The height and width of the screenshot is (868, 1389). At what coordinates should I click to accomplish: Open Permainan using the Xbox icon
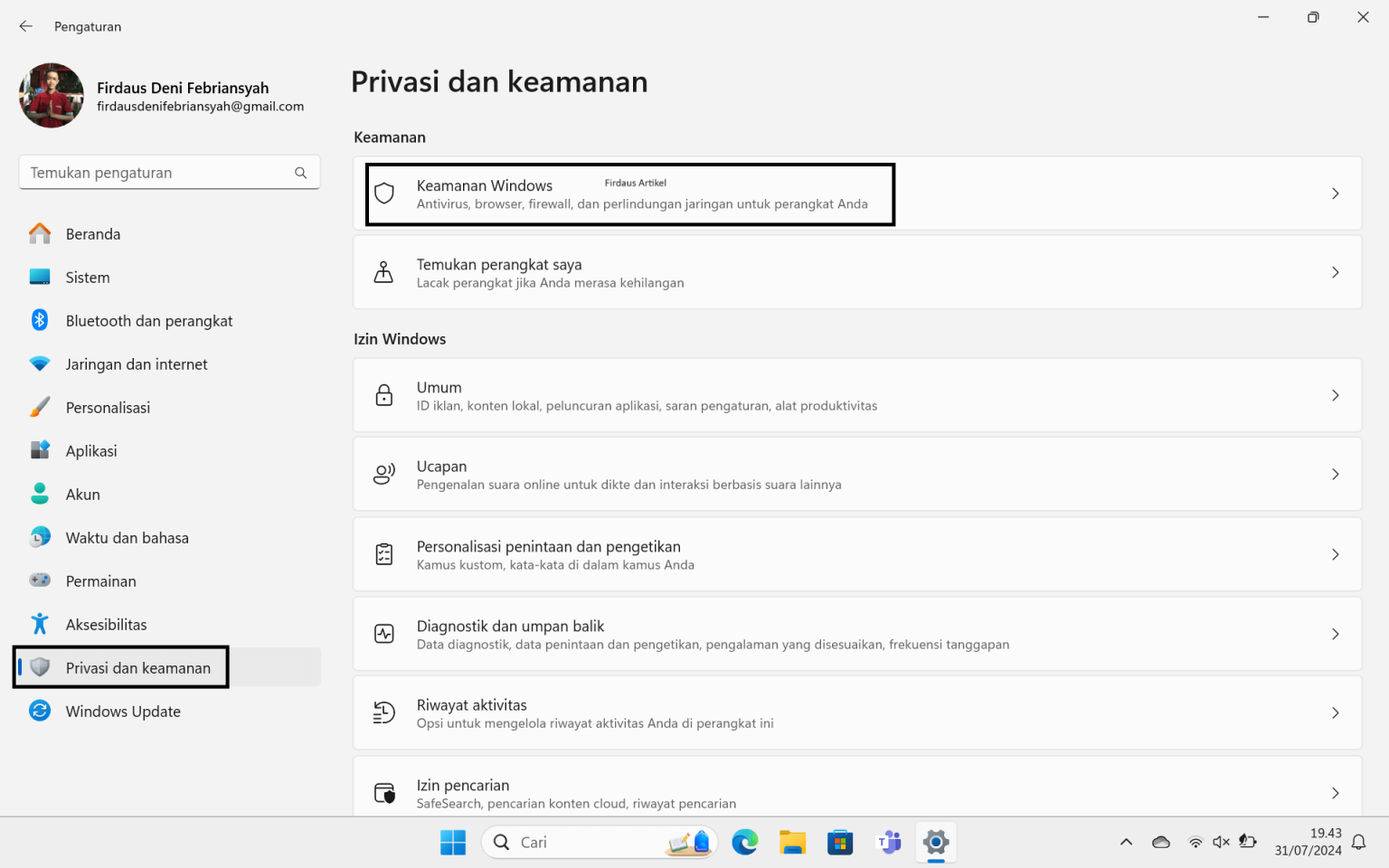coord(40,580)
